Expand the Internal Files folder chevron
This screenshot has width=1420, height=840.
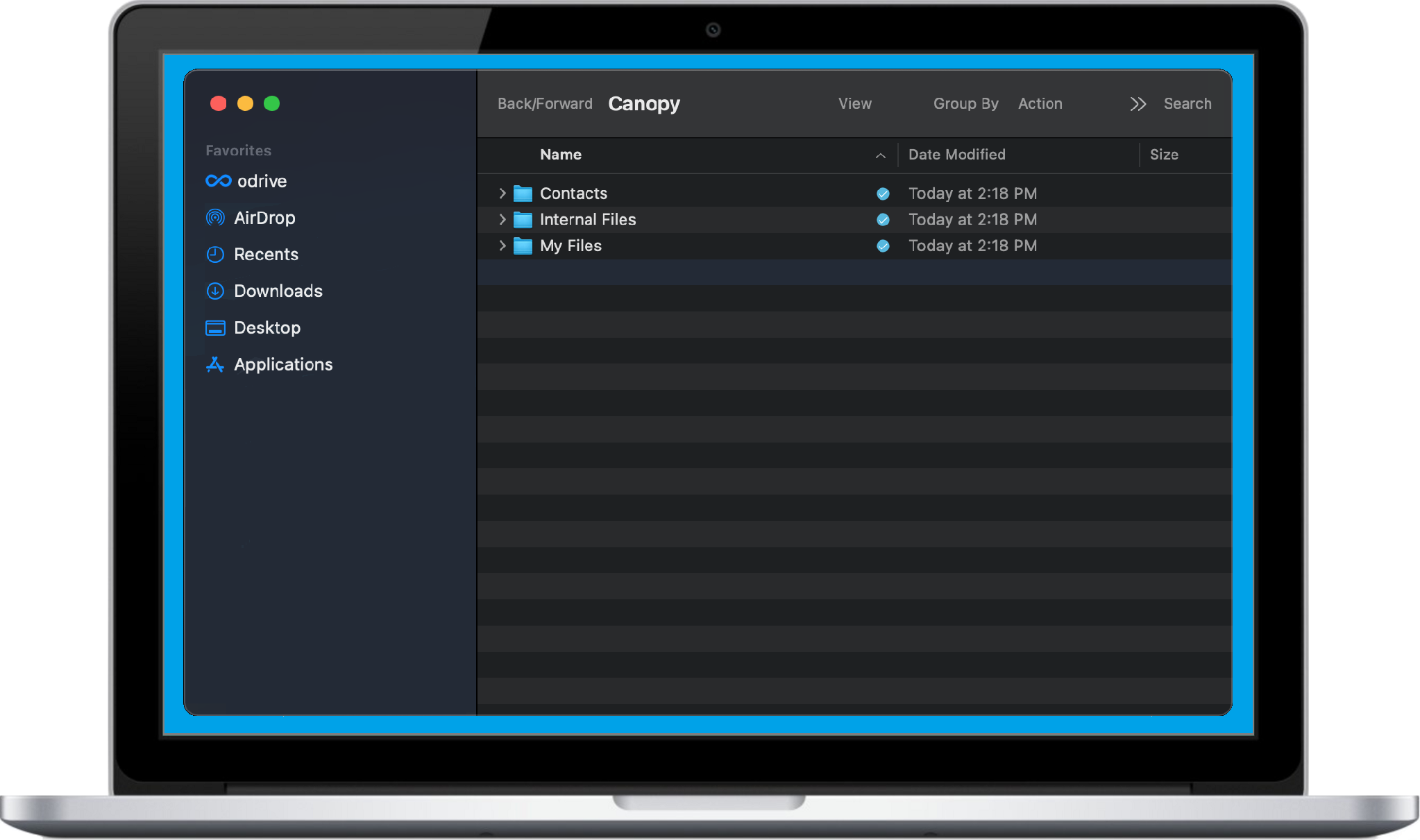(502, 220)
